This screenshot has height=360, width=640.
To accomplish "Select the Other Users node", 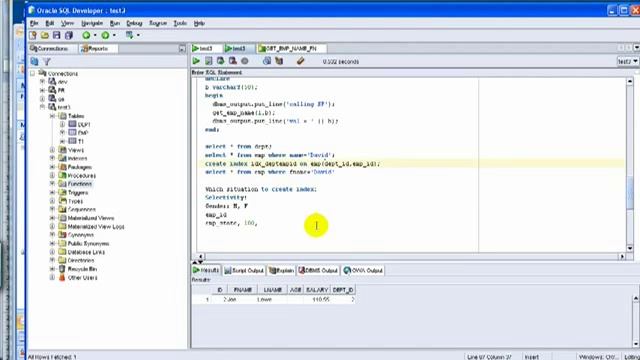I will tap(82, 278).
